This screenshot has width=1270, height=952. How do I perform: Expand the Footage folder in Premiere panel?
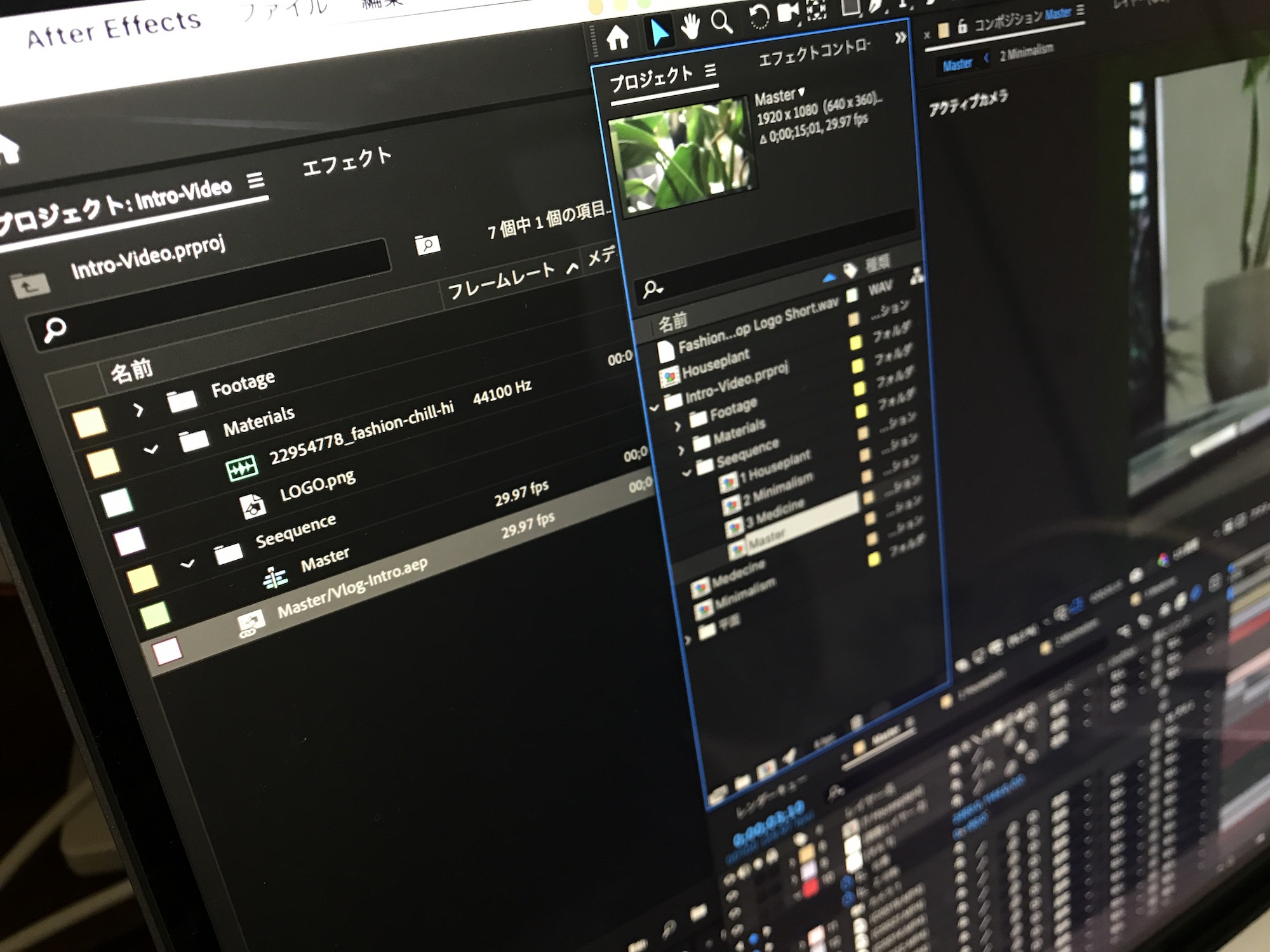tap(138, 411)
